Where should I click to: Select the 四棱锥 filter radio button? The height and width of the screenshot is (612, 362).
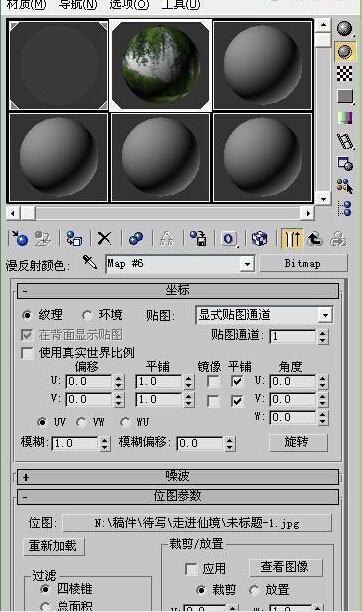point(45,589)
